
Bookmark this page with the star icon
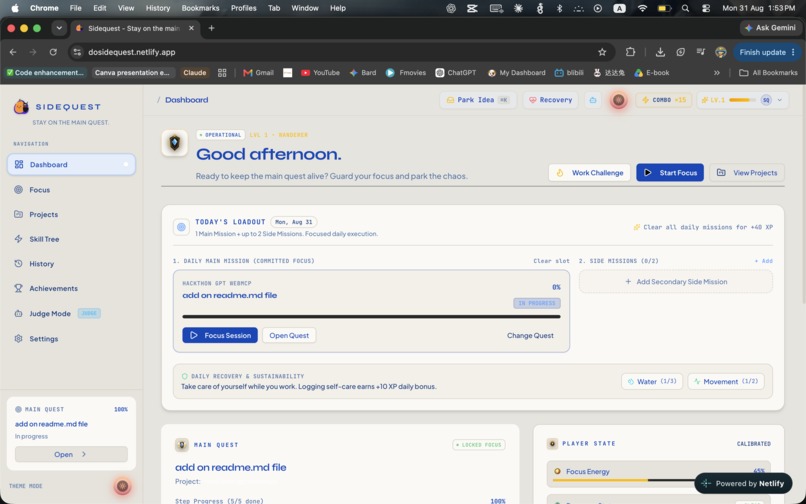602,52
